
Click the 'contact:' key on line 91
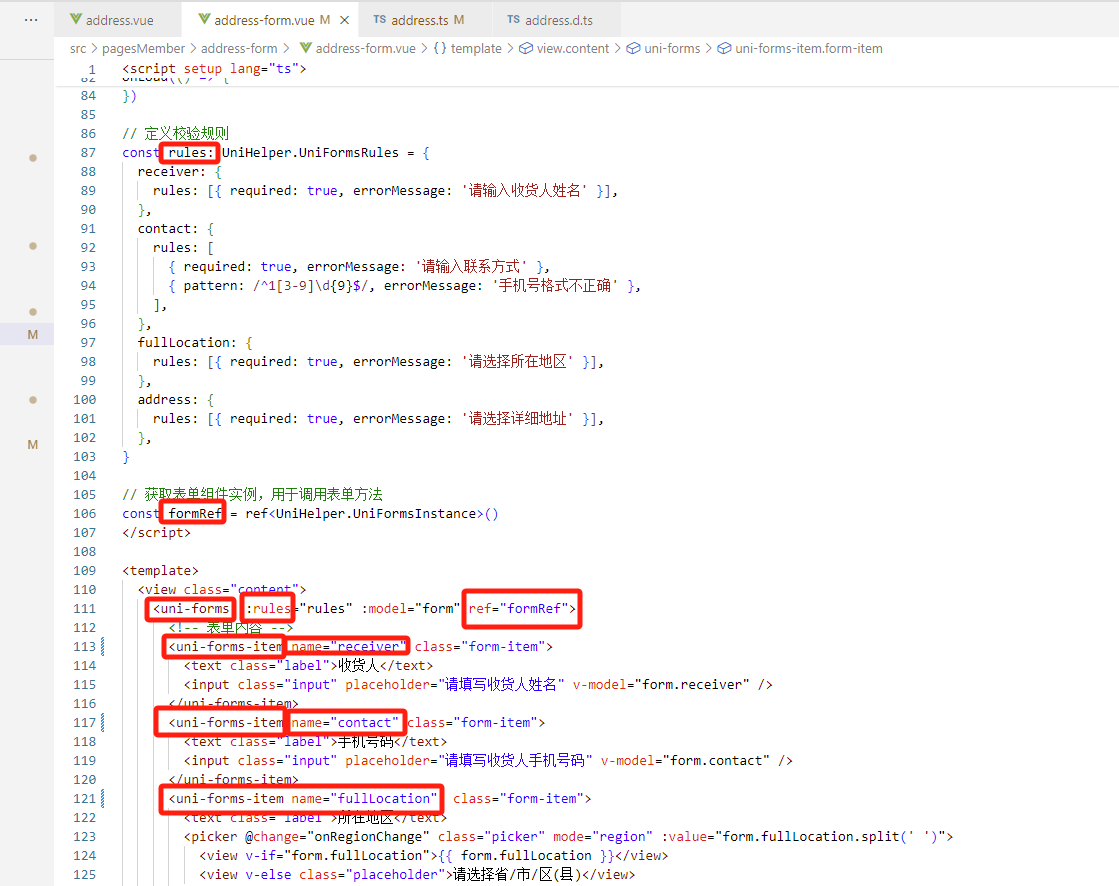pyautogui.click(x=168, y=228)
